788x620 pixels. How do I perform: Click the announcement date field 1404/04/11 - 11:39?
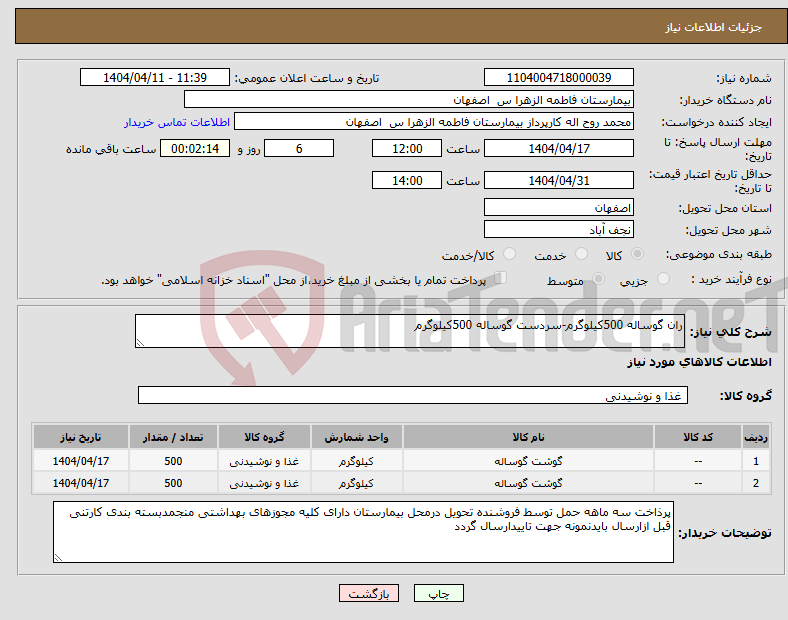(155, 77)
